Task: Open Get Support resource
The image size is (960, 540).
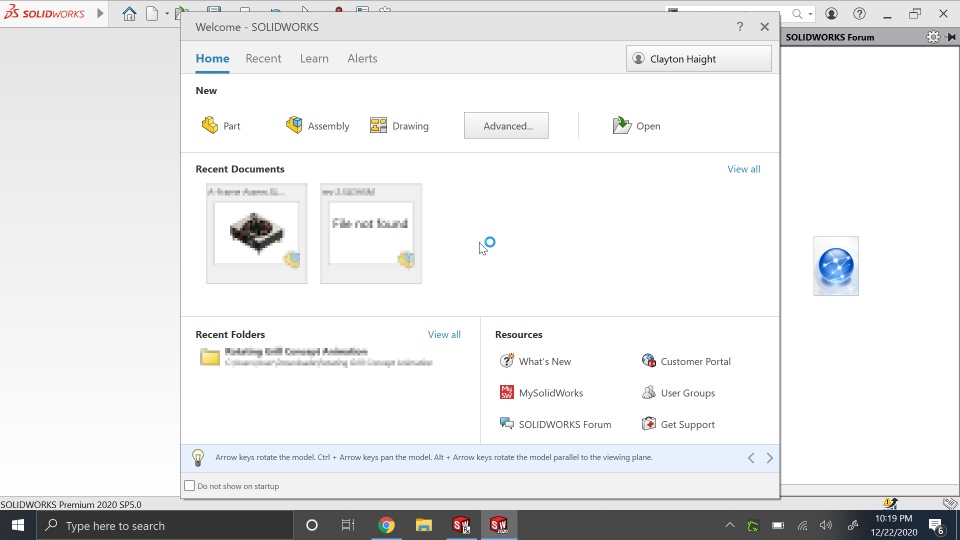Action: pyautogui.click(x=678, y=424)
